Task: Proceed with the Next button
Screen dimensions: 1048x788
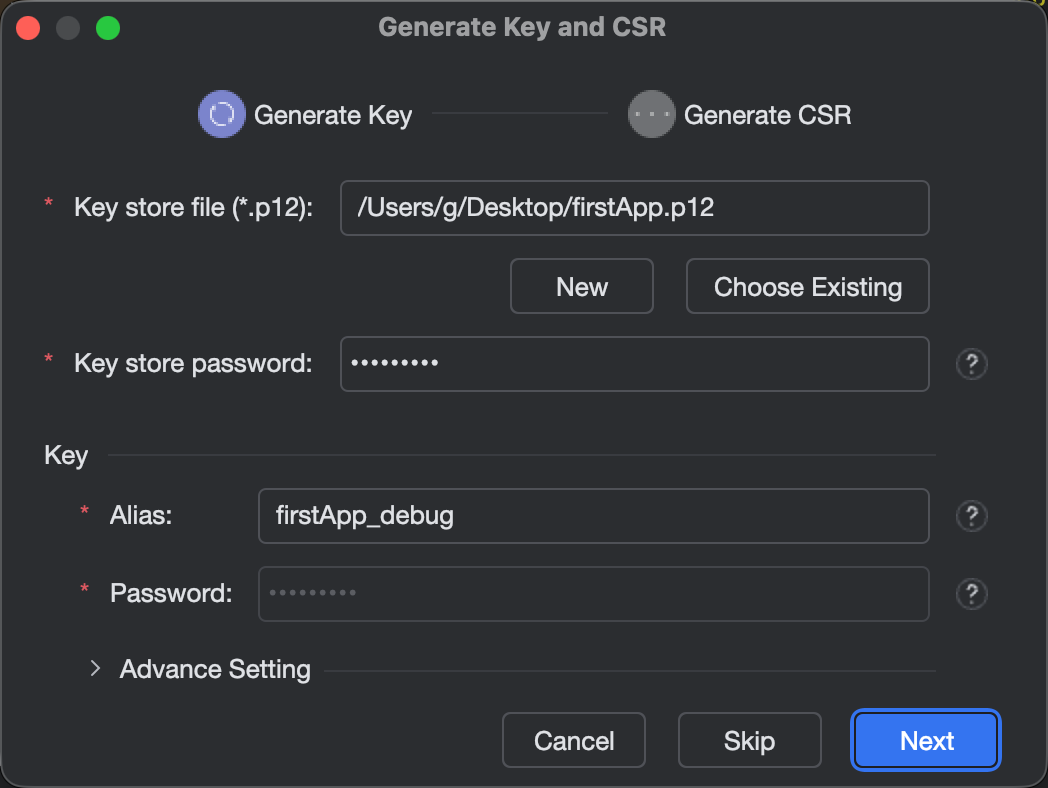Action: tap(926, 741)
